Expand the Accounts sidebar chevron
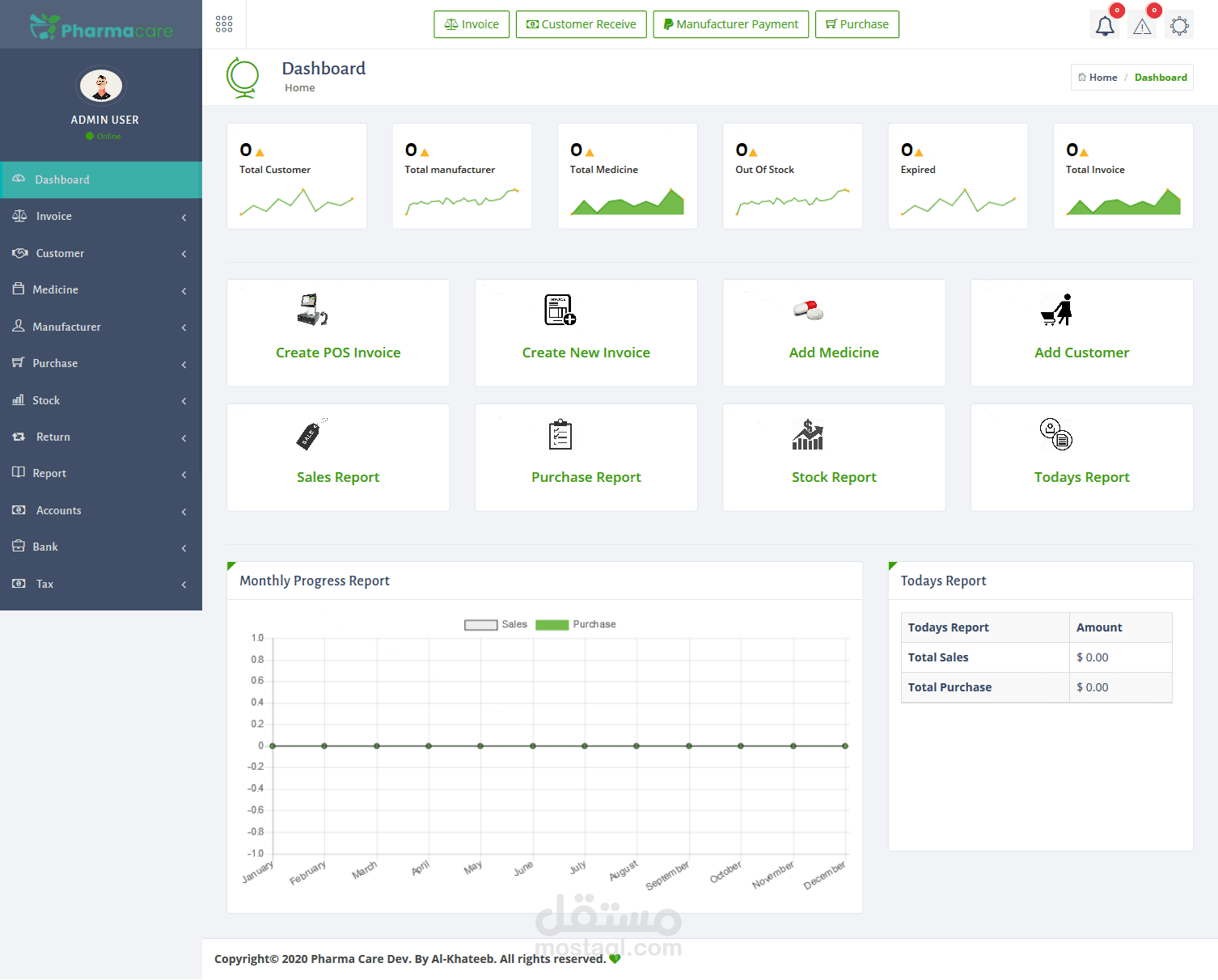 (184, 511)
